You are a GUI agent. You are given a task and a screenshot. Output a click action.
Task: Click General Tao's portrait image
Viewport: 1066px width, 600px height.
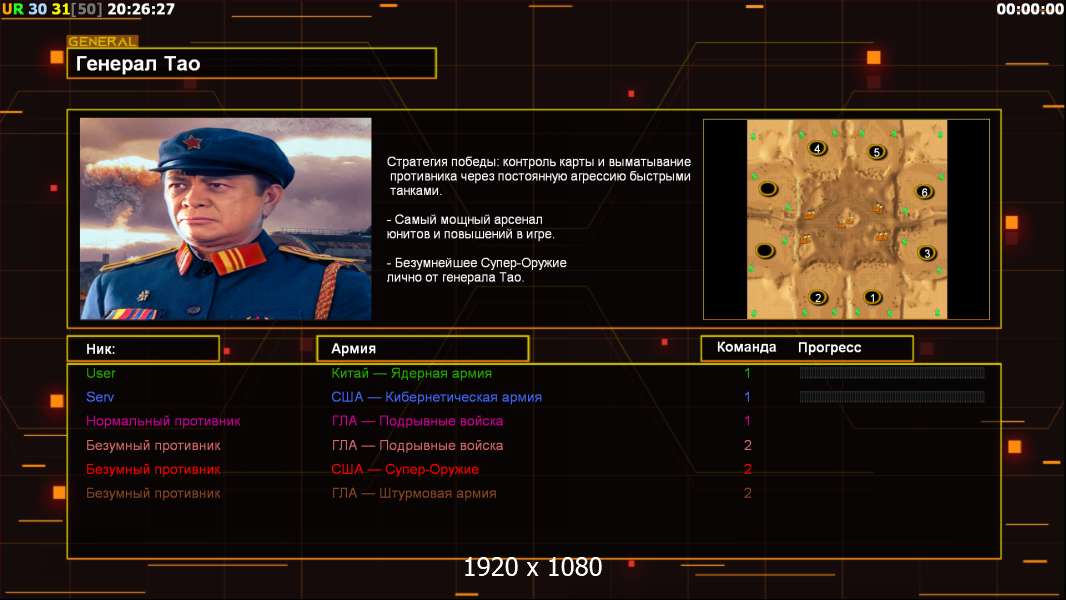coord(226,219)
